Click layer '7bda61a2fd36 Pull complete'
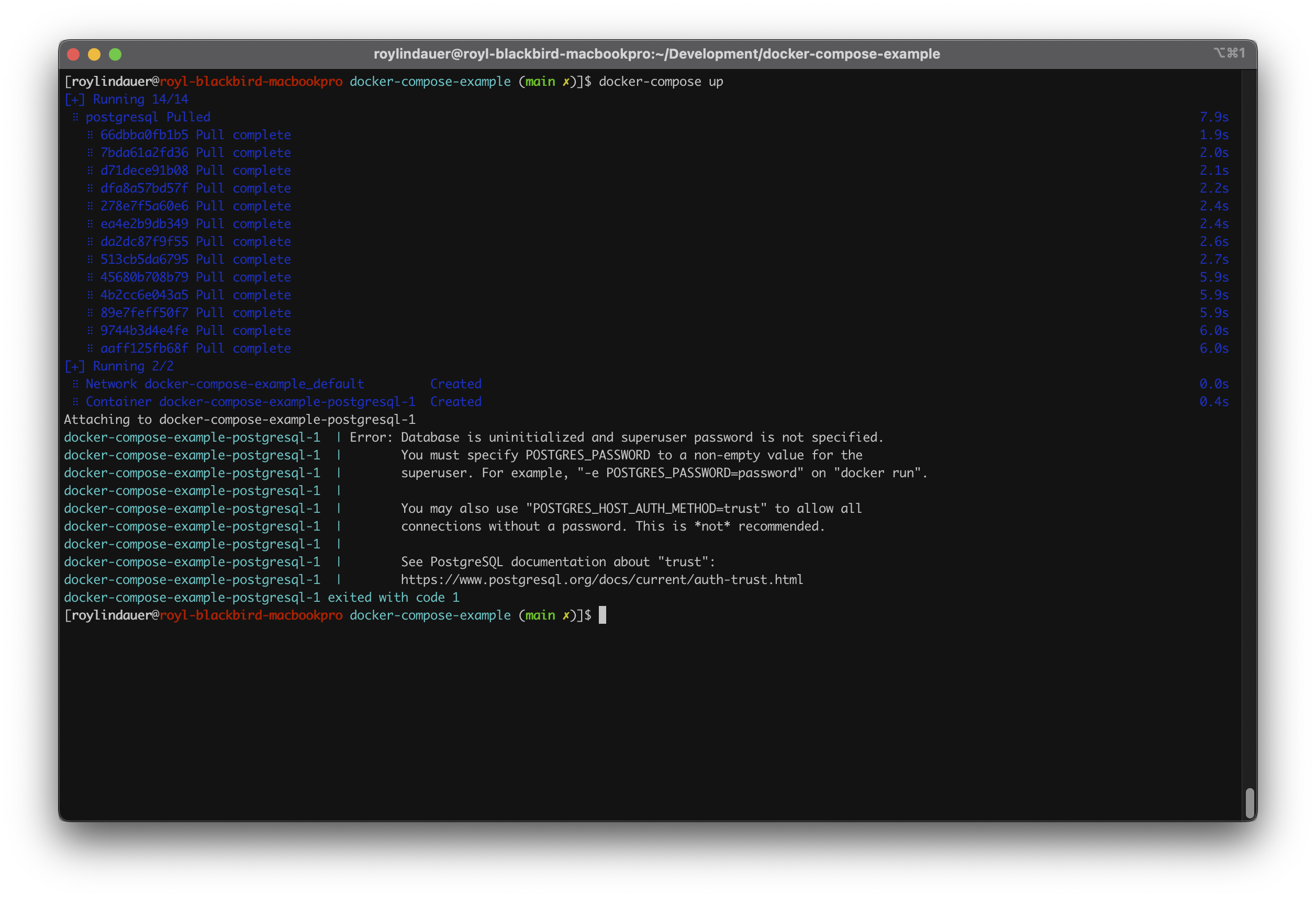1316x899 pixels. [195, 153]
